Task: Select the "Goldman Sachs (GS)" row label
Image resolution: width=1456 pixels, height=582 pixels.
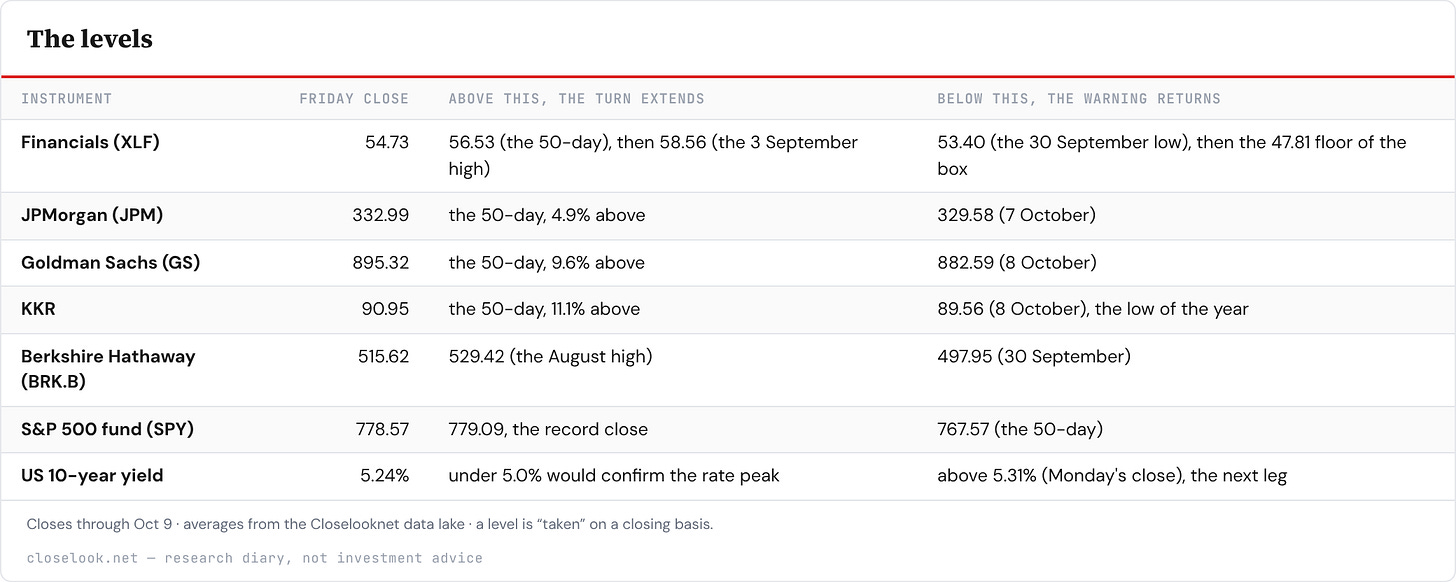Action: 110,262
